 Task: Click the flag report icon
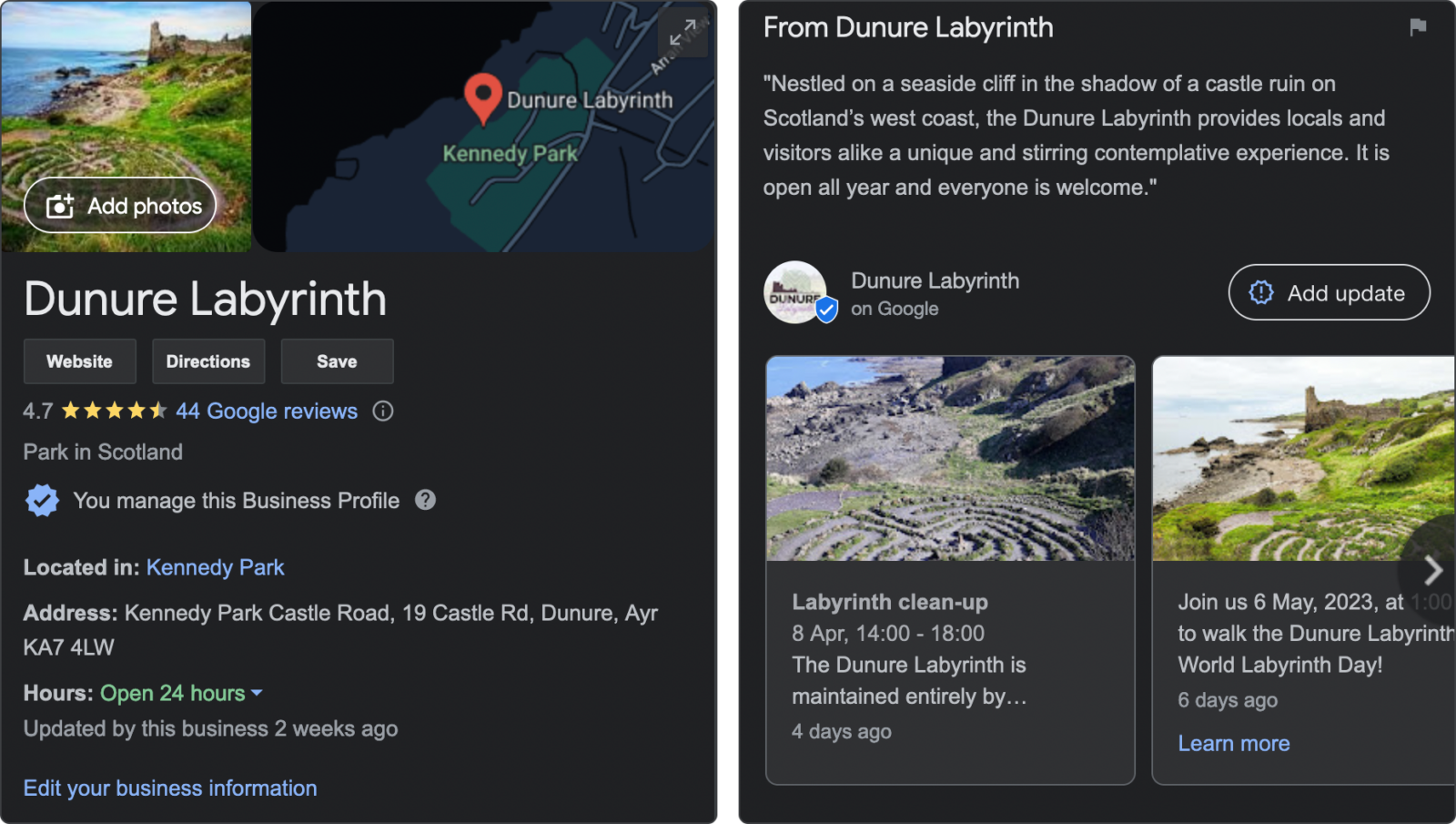[x=1418, y=27]
